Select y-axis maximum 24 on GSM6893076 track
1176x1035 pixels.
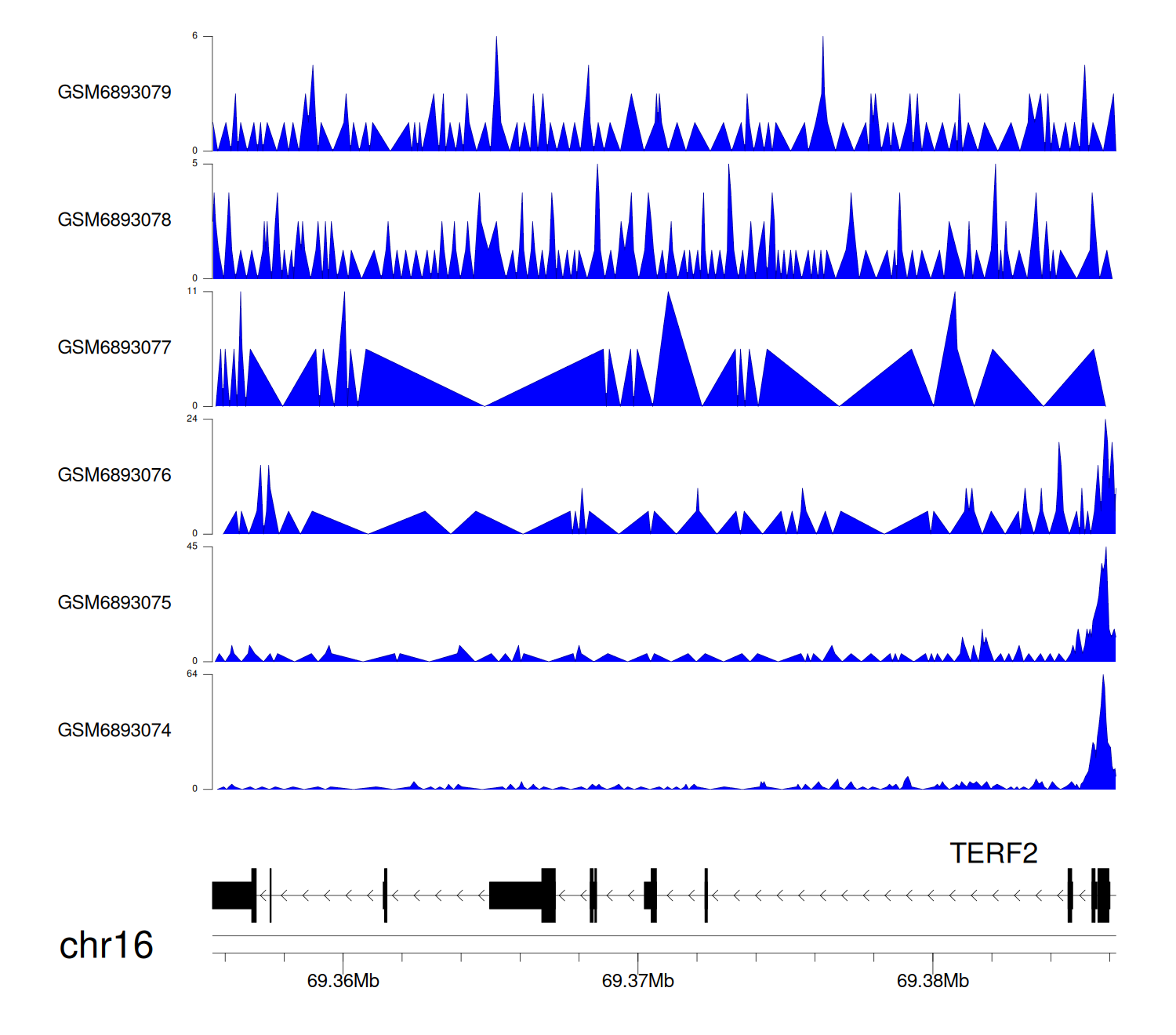pyautogui.click(x=192, y=419)
